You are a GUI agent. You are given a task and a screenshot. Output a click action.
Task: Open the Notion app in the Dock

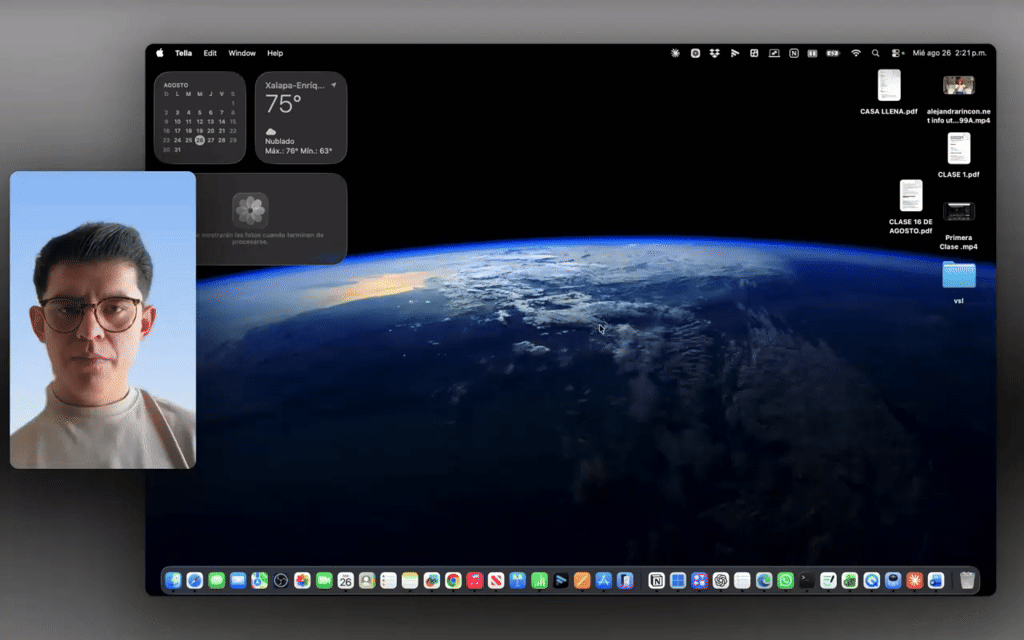(656, 580)
